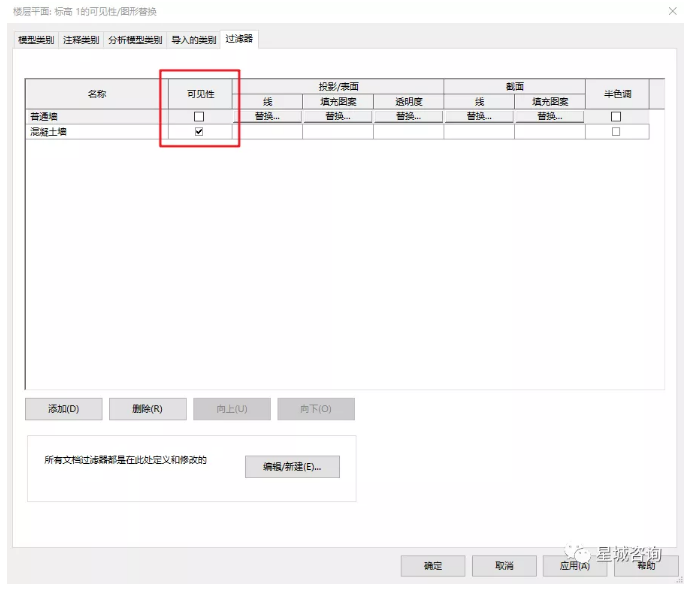This screenshot has width=694, height=591.
Task: Click the 删除(R) button
Action: [x=147, y=409]
